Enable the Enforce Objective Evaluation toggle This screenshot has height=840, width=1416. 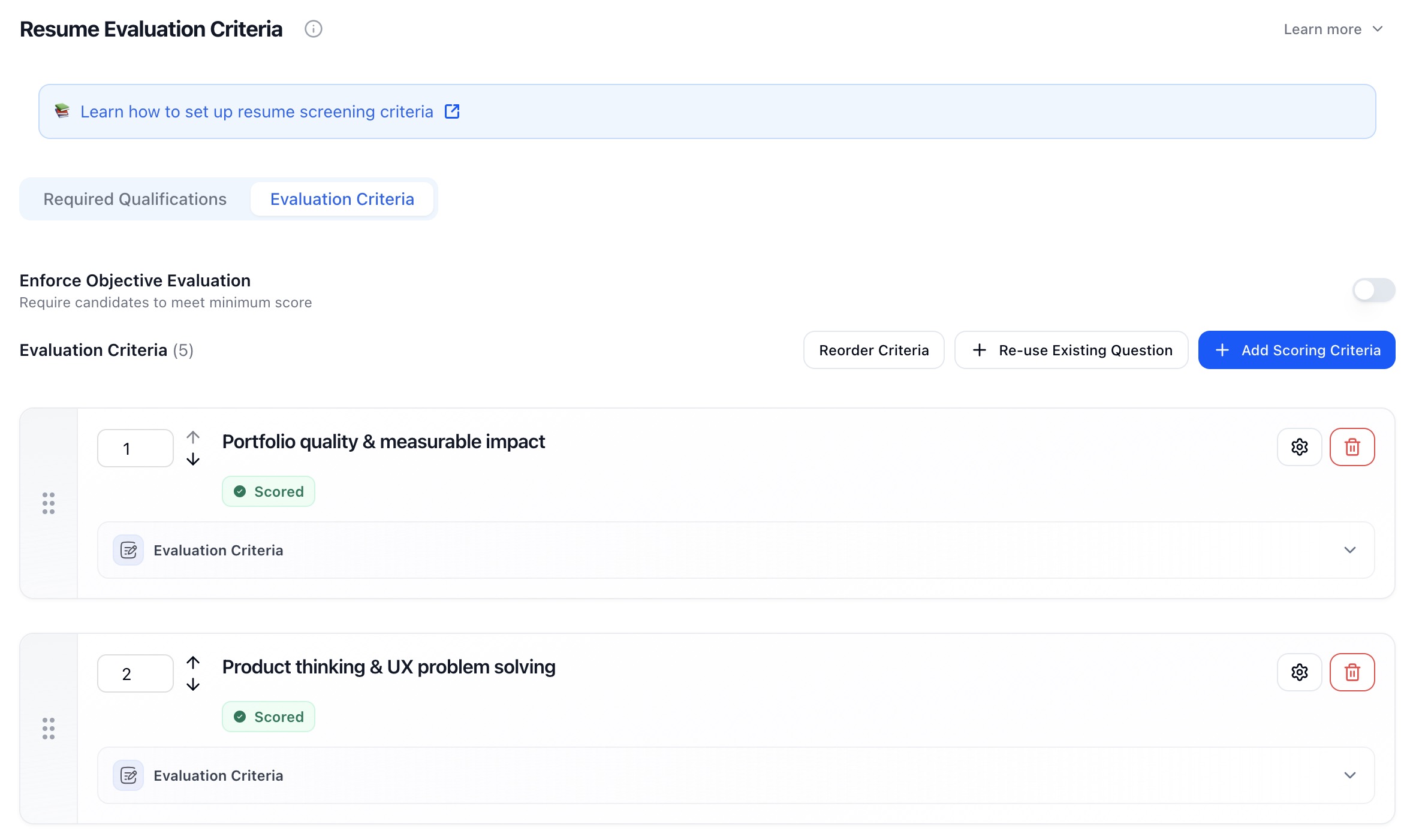tap(1373, 291)
